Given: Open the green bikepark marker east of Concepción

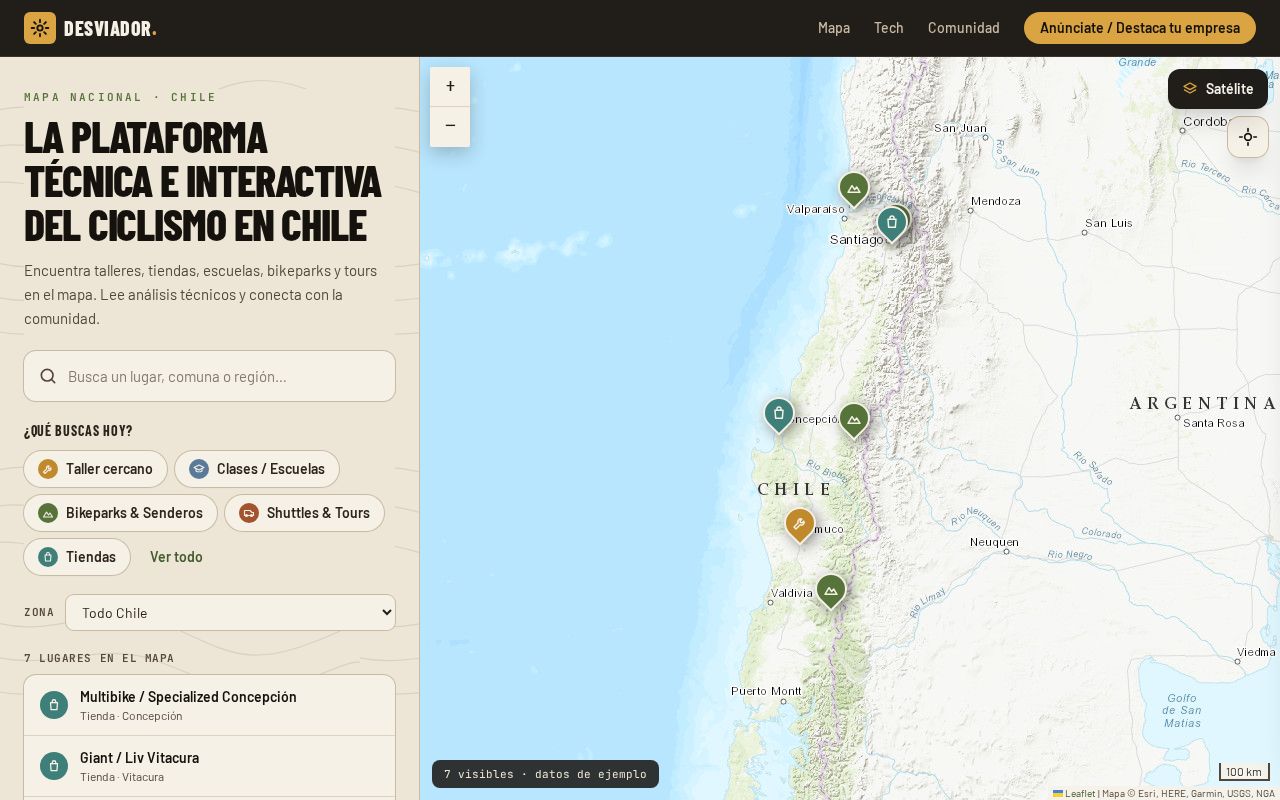Looking at the screenshot, I should click(853, 421).
